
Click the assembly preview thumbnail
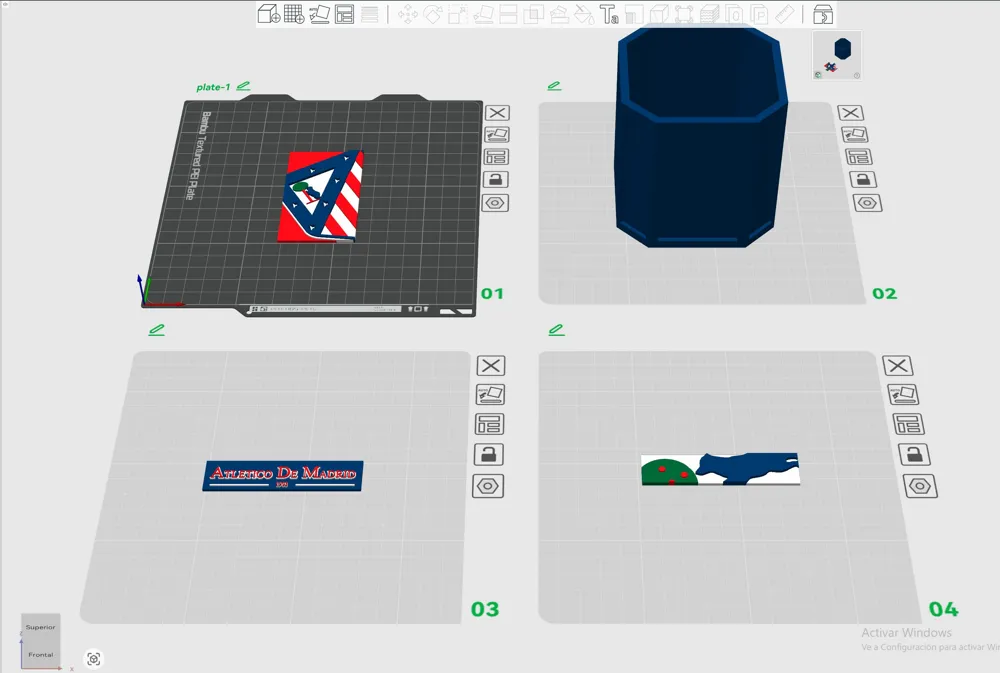[837, 55]
